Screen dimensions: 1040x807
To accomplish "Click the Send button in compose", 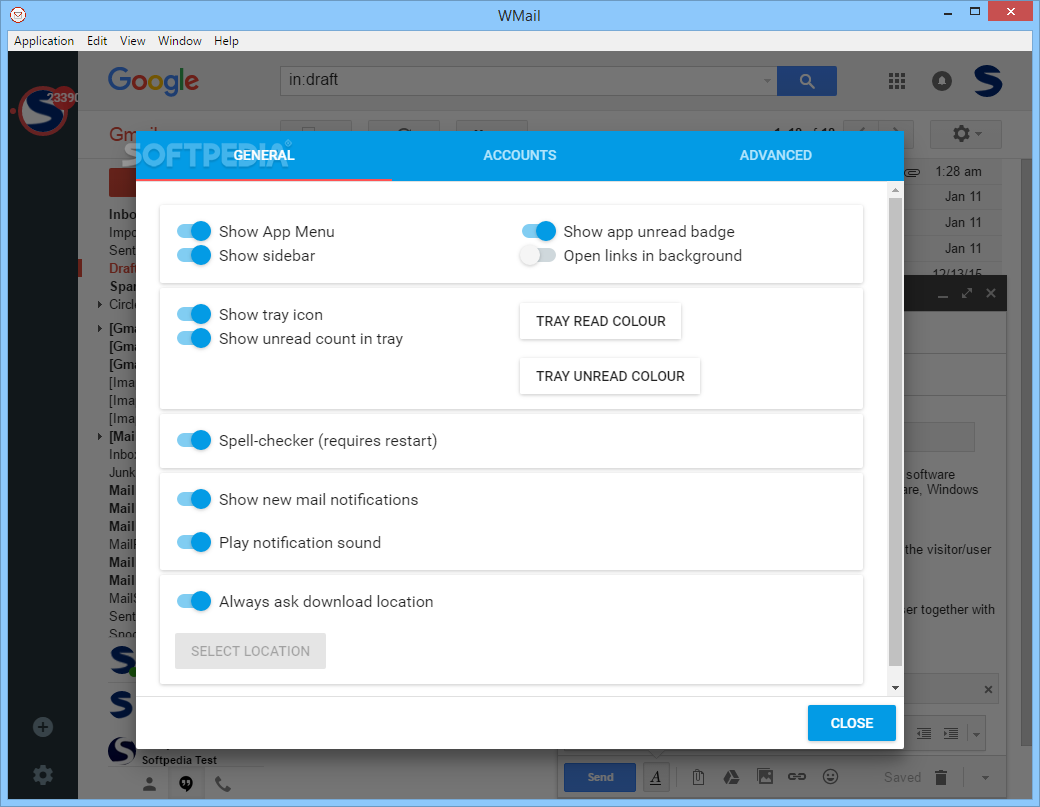I will (x=600, y=777).
